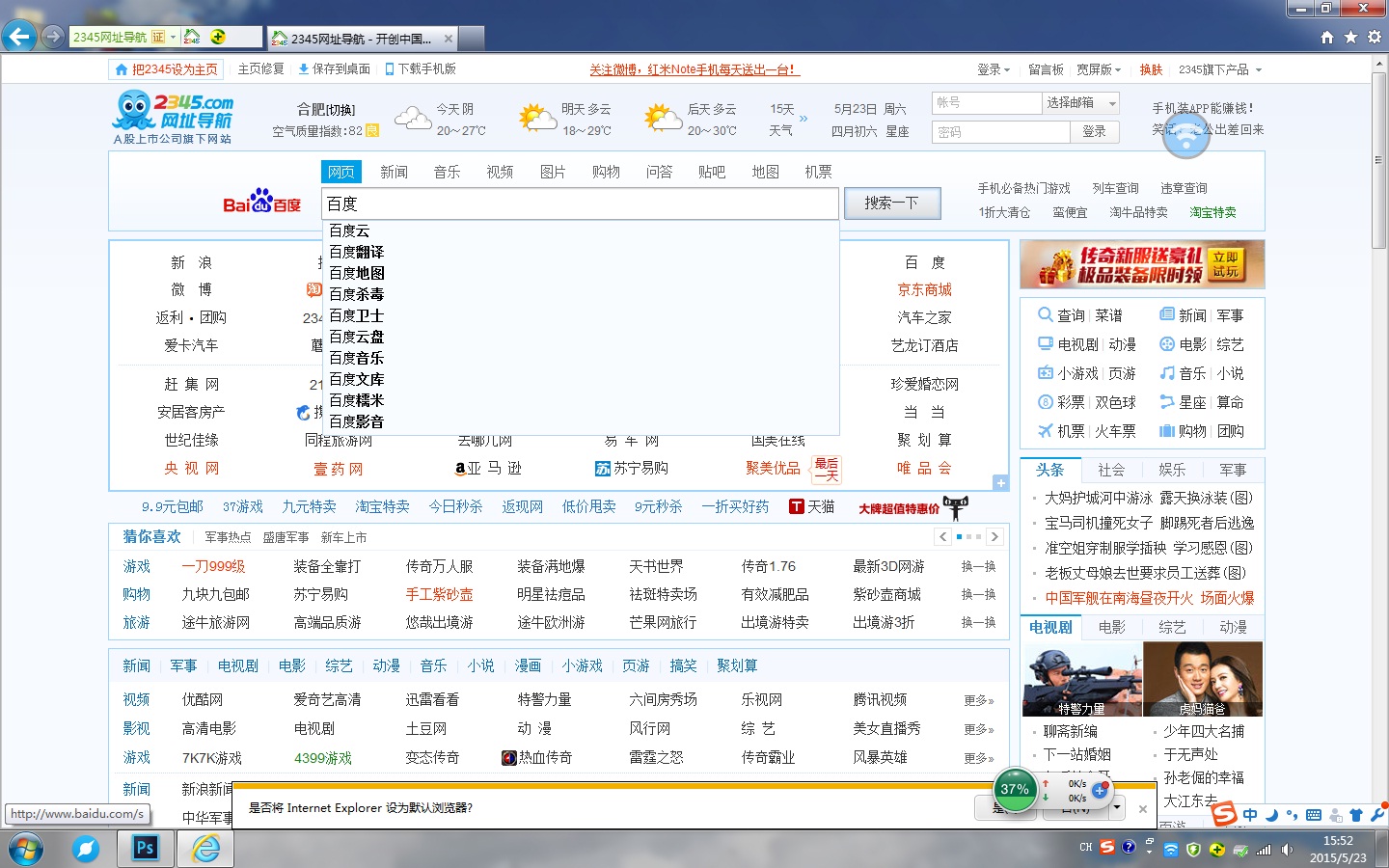Click in the Baidu search input field
The image size is (1389, 868).
pos(581,203)
